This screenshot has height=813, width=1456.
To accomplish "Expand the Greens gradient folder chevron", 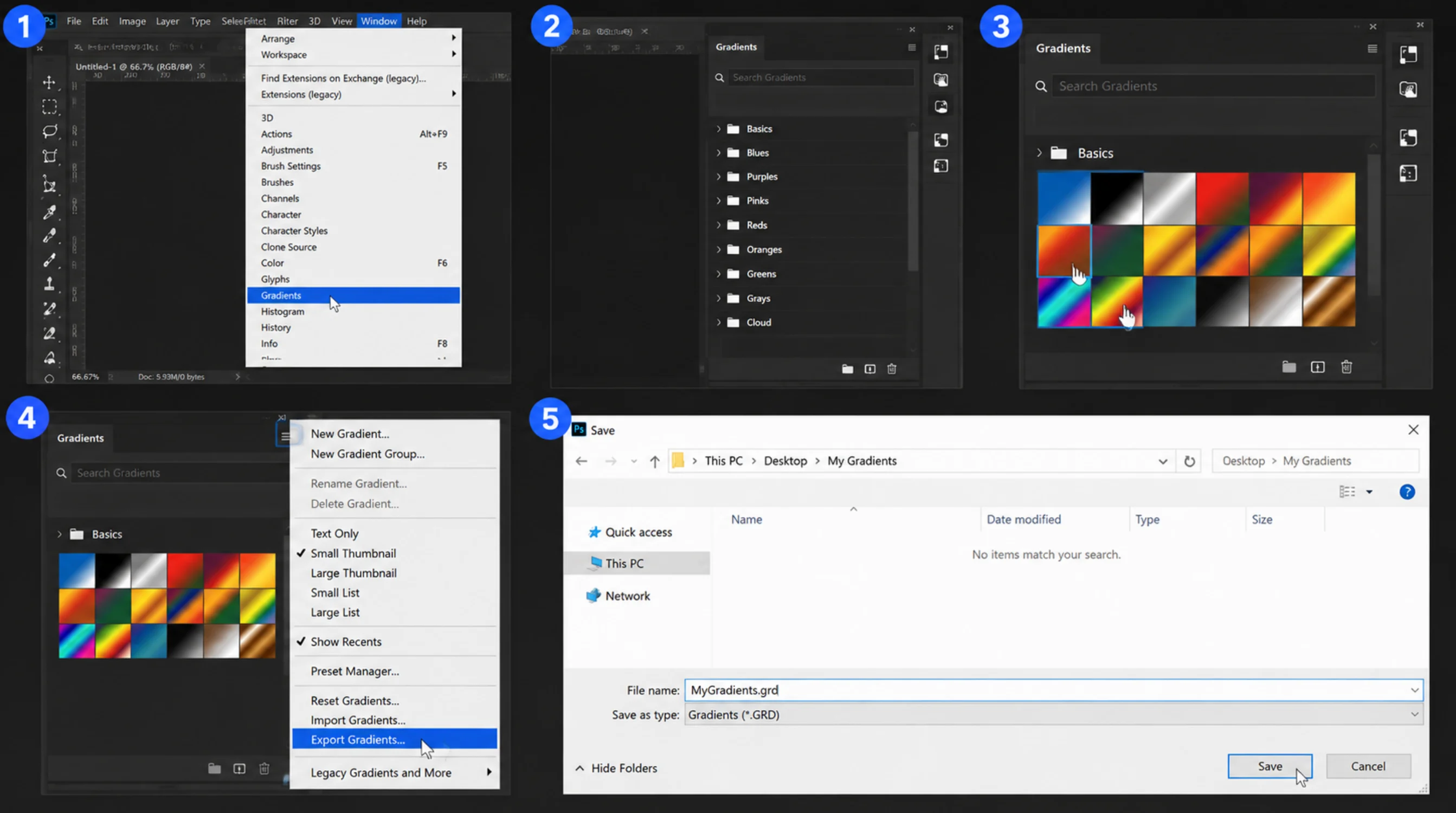I will tap(718, 274).
